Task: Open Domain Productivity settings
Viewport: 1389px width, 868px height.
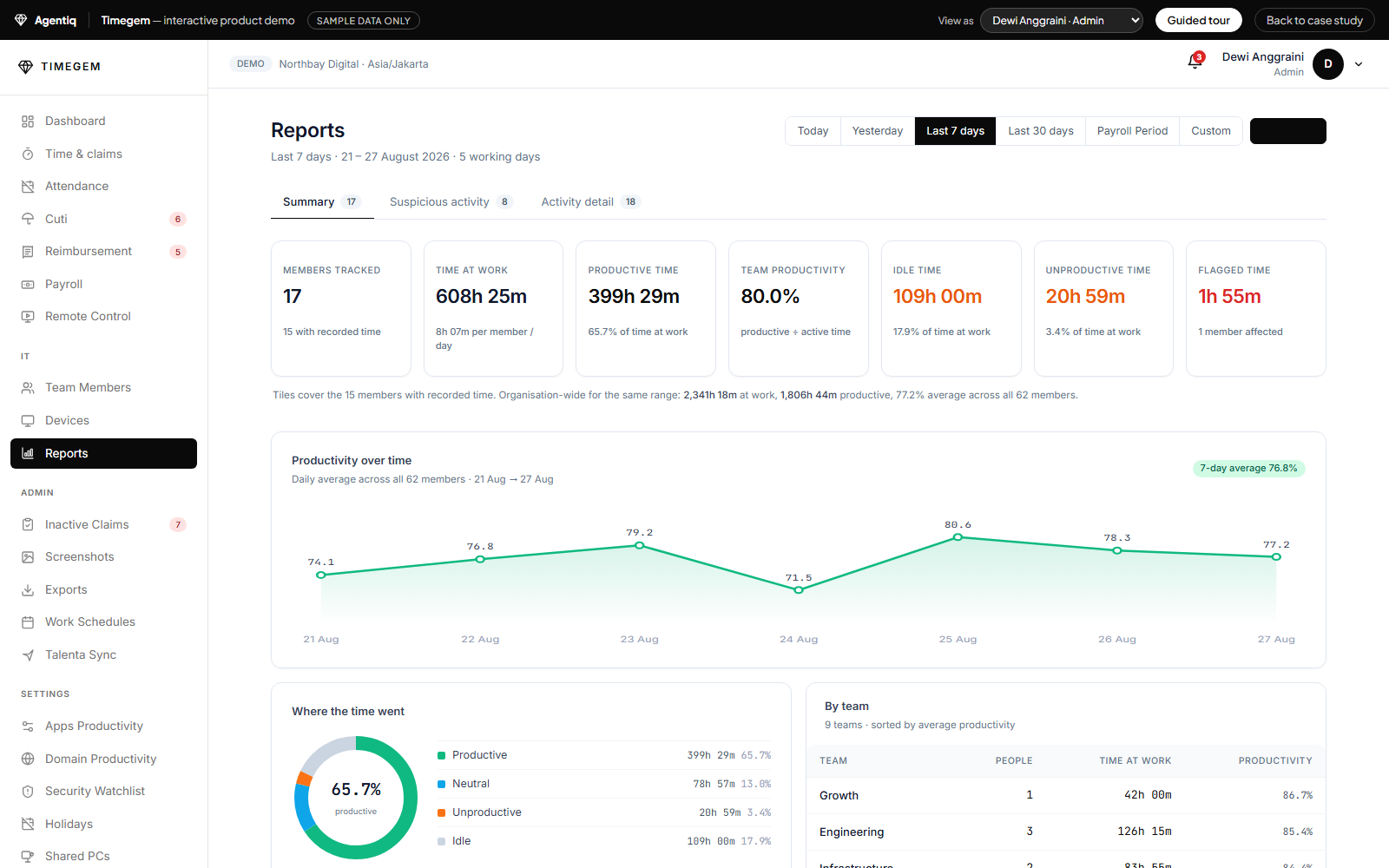Action: pos(103,759)
